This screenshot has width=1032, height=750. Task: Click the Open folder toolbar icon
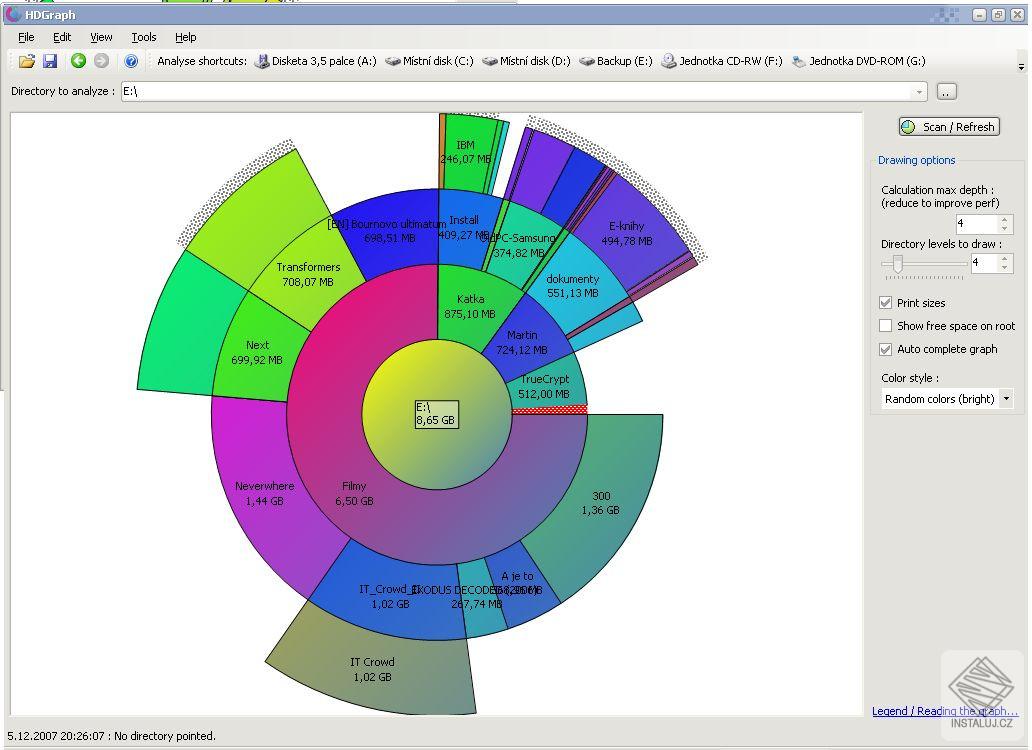click(27, 61)
